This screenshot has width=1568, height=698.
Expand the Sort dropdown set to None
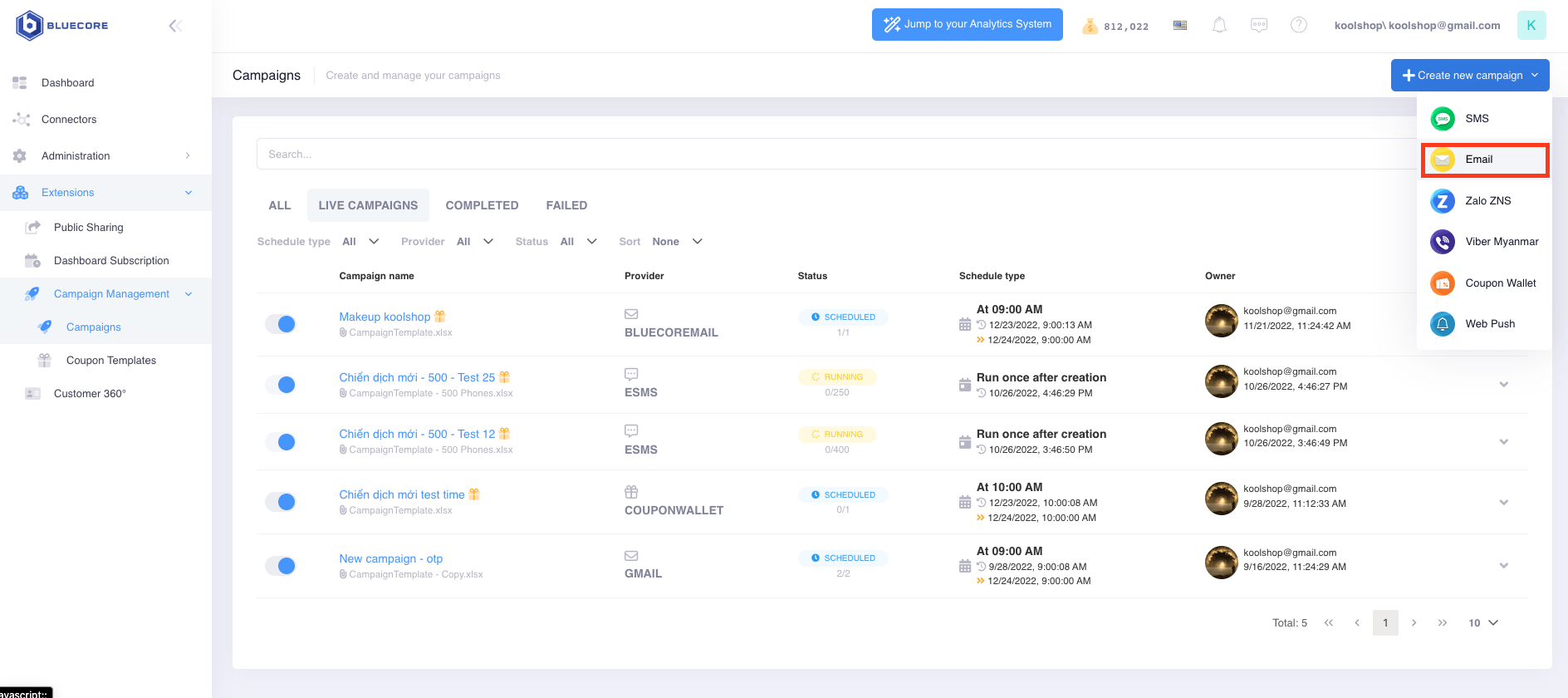tap(677, 242)
